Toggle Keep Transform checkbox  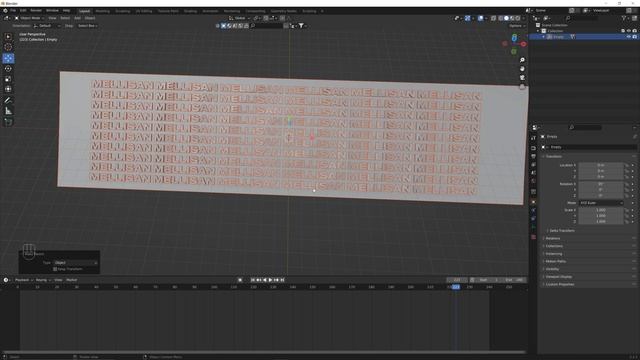pyautogui.click(x=55, y=269)
